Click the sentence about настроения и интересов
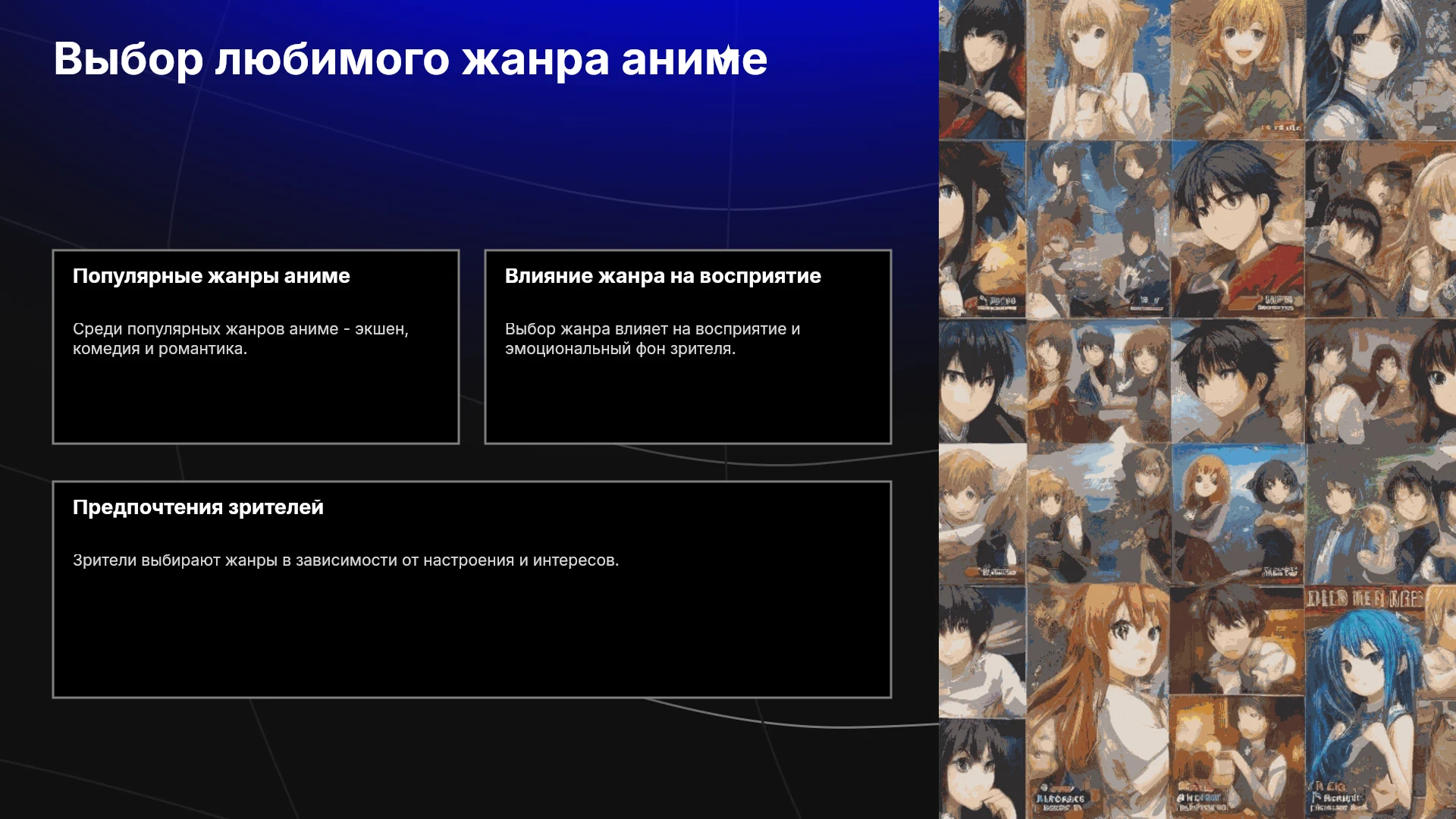Viewport: 1456px width, 819px height. [x=346, y=560]
